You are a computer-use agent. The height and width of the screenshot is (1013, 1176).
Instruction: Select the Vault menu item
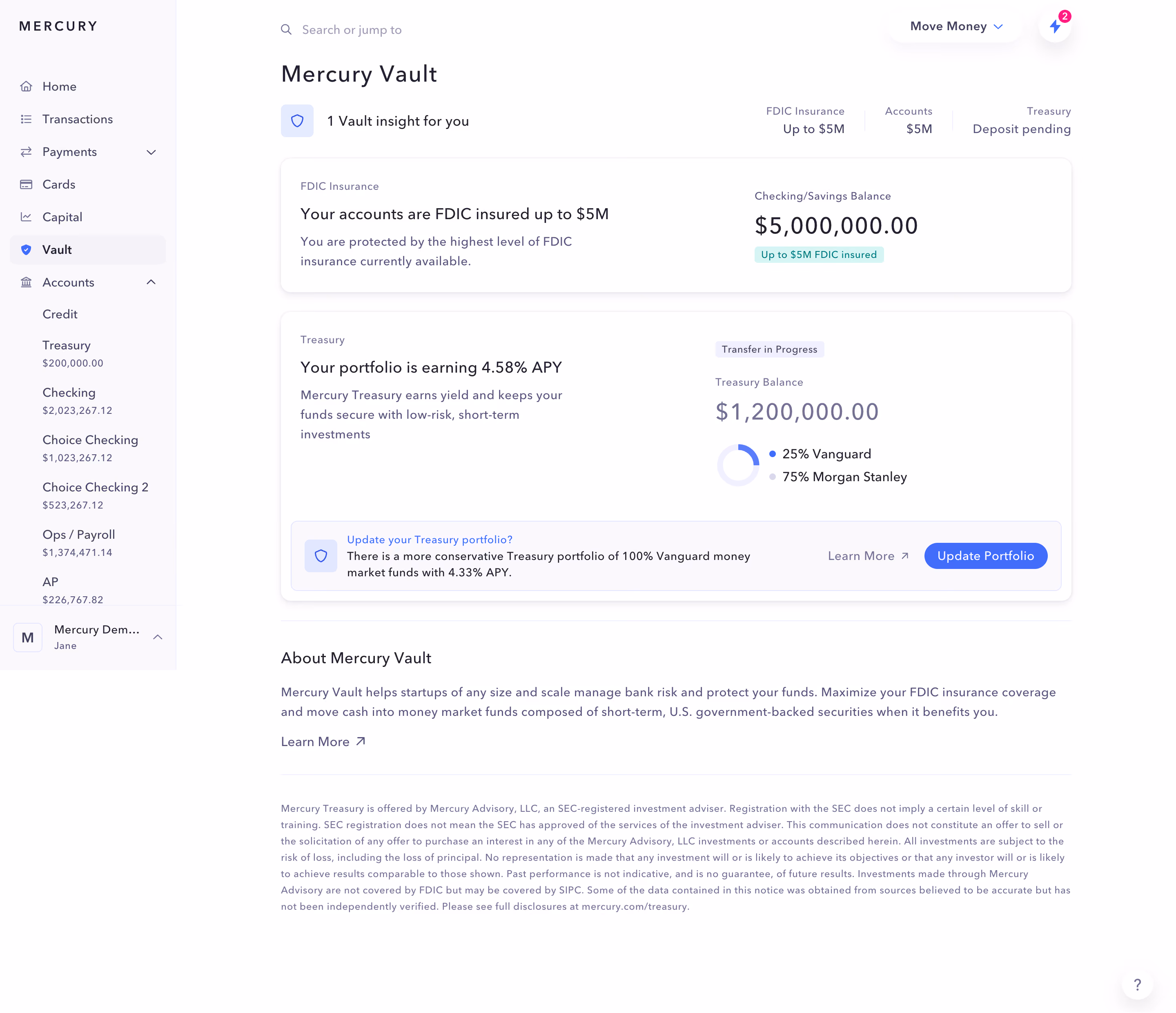click(x=88, y=249)
